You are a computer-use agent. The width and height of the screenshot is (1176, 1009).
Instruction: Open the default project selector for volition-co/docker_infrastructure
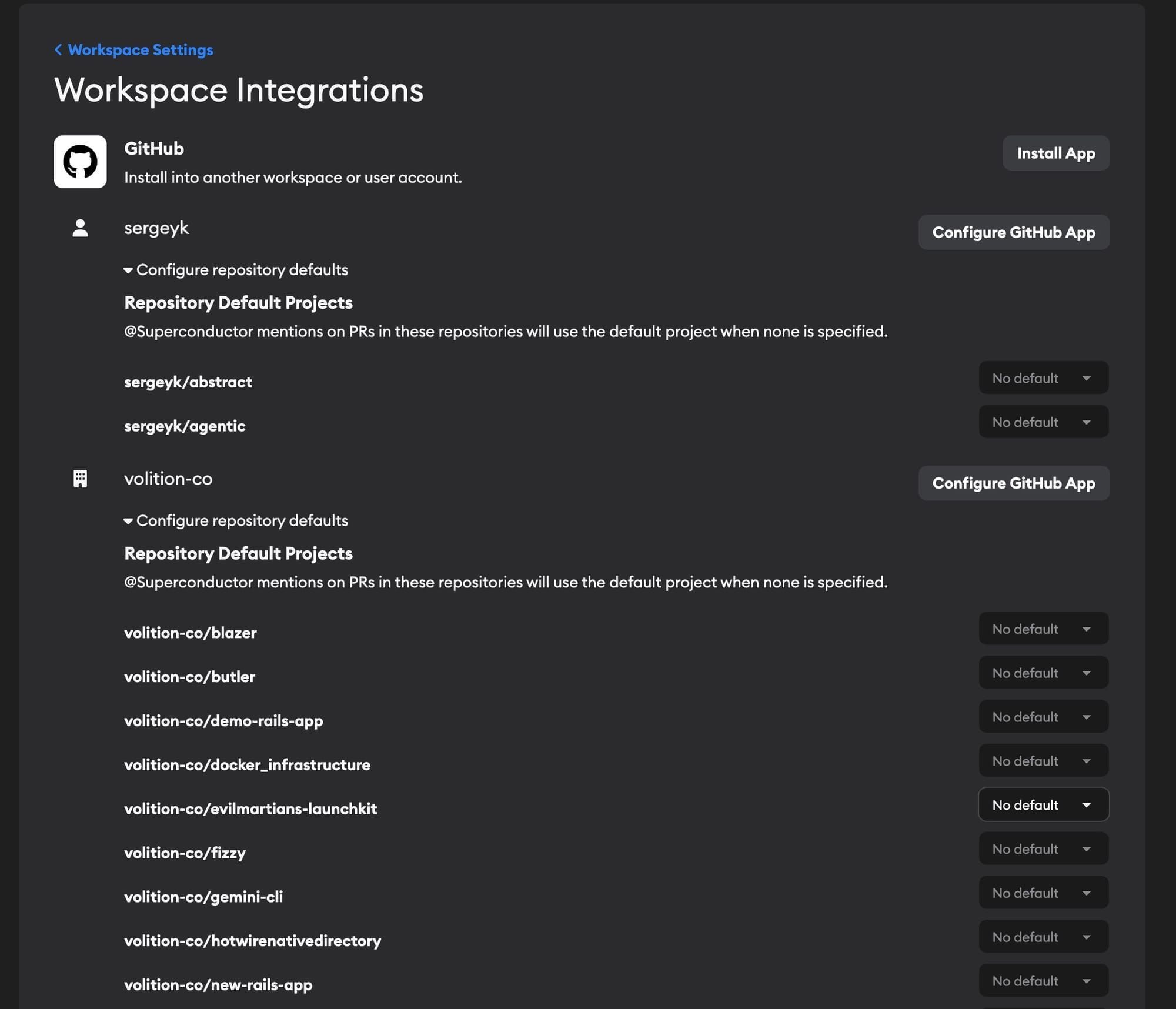tap(1044, 760)
